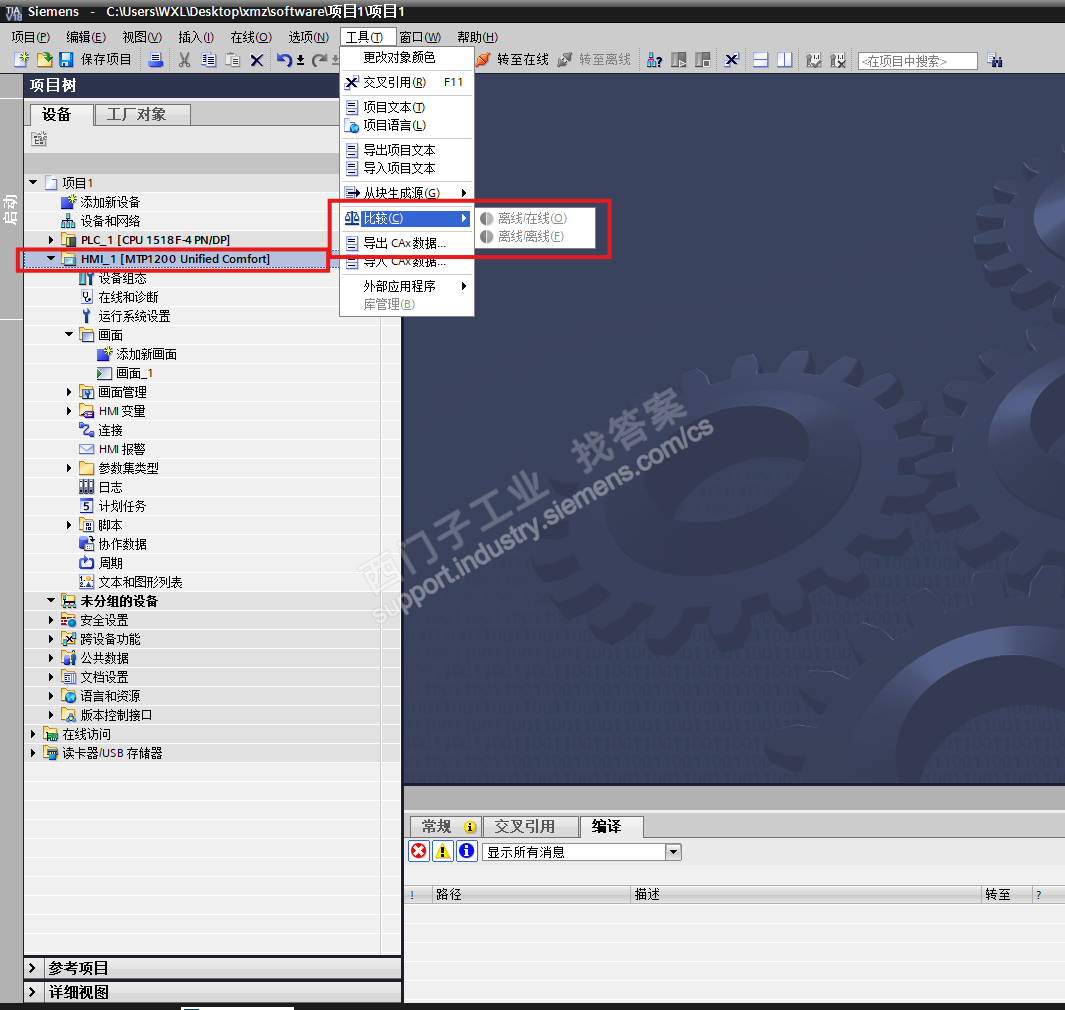Image resolution: width=1065 pixels, height=1010 pixels.
Task: Expand the HMI 变量 folder
Action: tap(69, 411)
